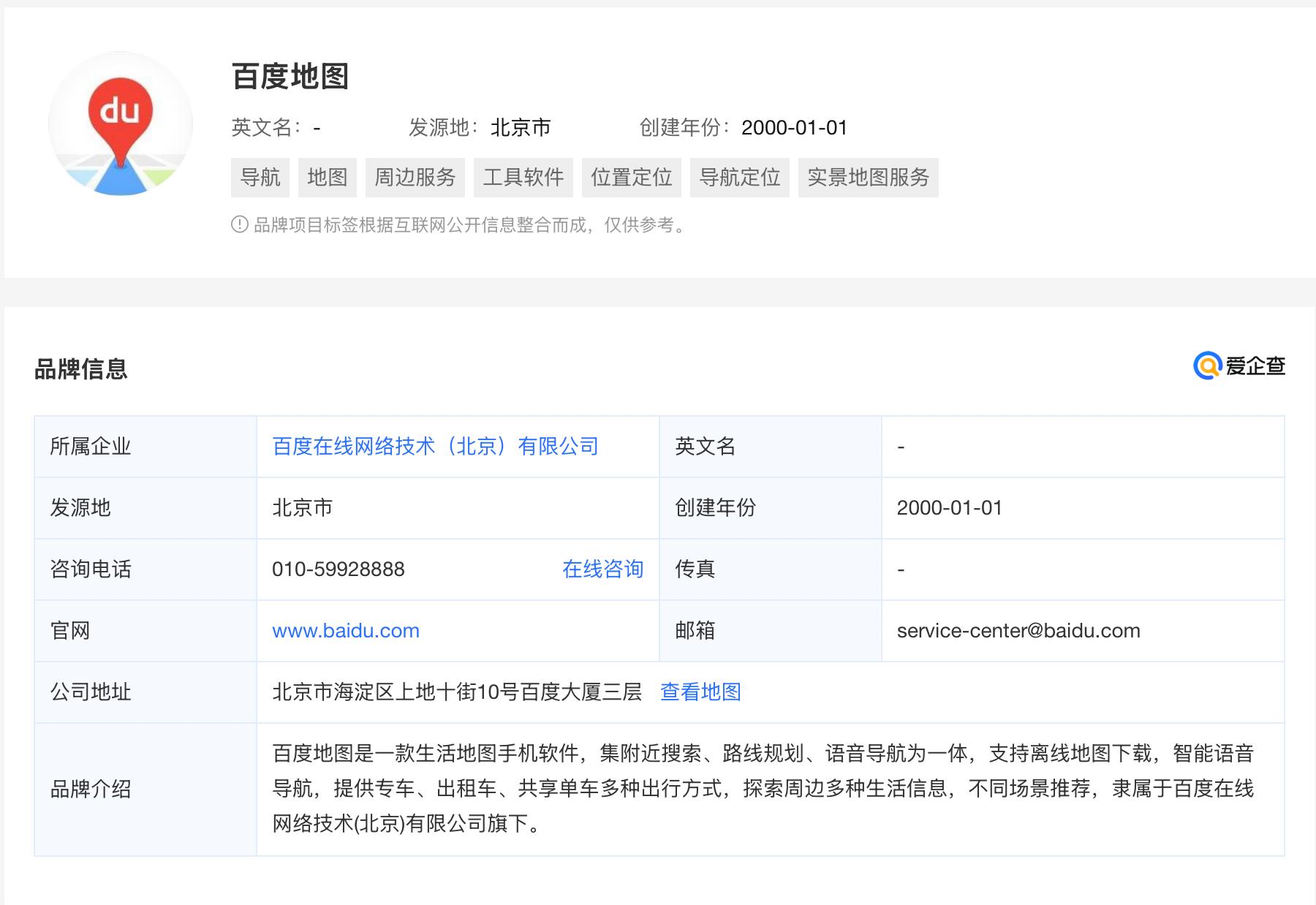Click the Baidu Maps logo image

pos(121,124)
